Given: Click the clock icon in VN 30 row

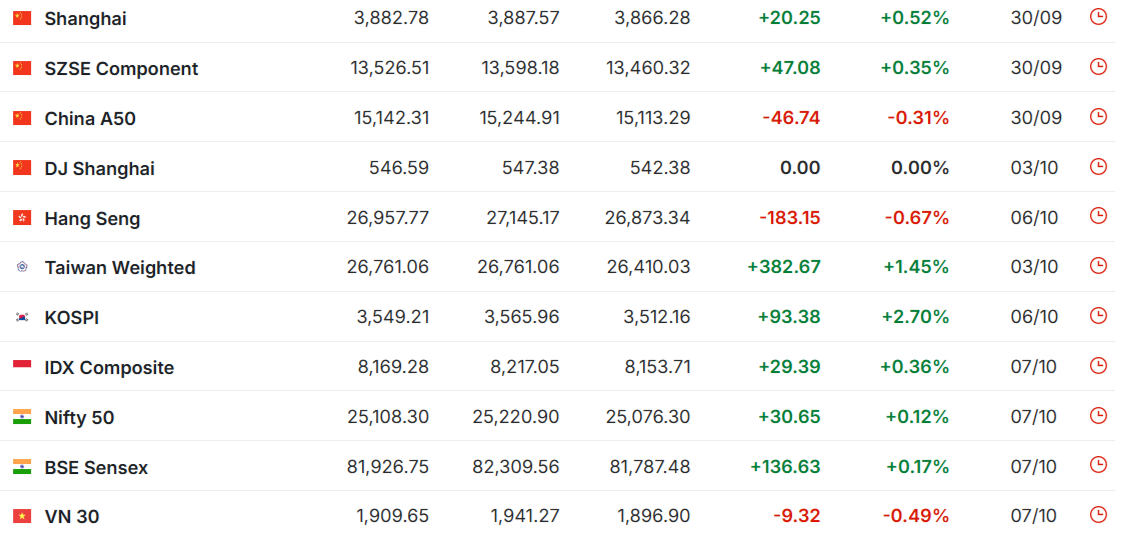Looking at the screenshot, I should click(x=1098, y=515).
